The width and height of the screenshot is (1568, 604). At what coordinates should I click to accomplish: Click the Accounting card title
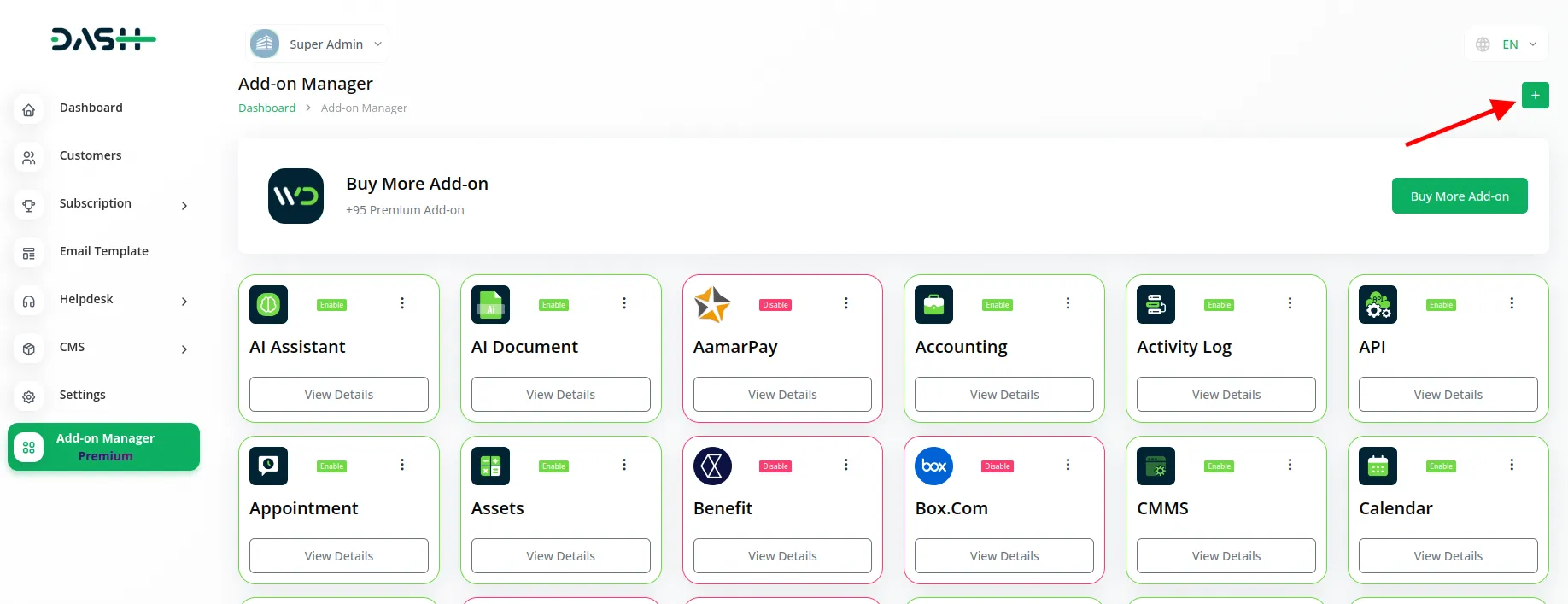coord(961,348)
